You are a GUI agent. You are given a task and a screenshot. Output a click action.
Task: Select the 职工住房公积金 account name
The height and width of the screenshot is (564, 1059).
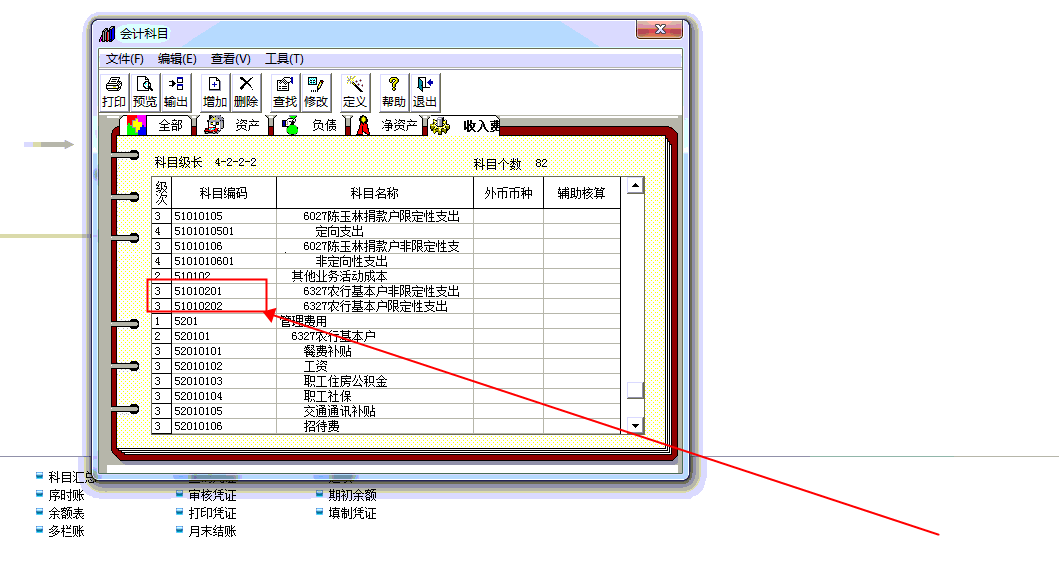[345, 381]
